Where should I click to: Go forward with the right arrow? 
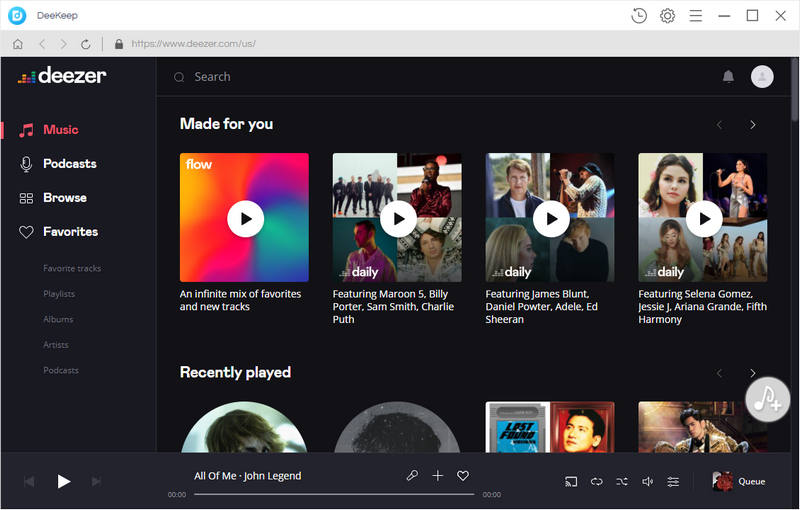[64, 44]
